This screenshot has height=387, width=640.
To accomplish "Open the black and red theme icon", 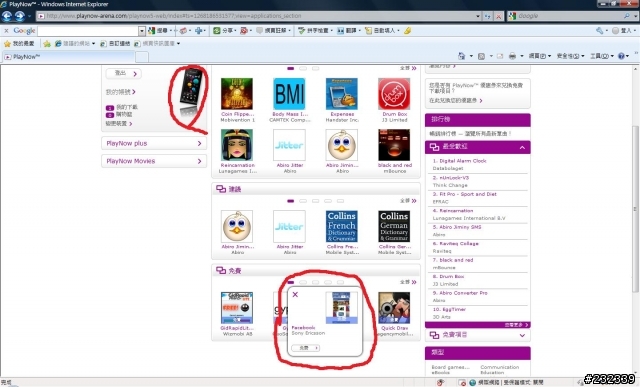I will point(394,145).
